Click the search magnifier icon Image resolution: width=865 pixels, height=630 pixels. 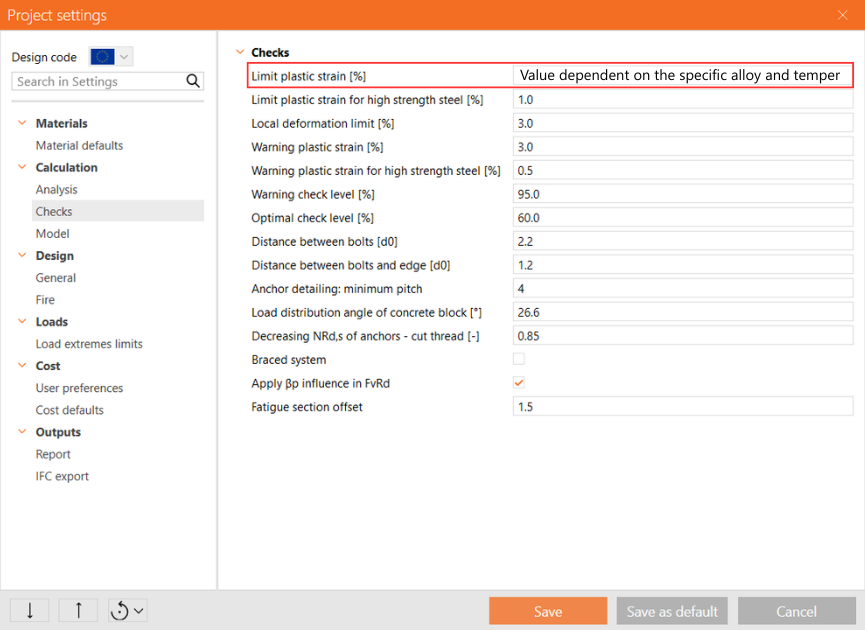tap(193, 82)
